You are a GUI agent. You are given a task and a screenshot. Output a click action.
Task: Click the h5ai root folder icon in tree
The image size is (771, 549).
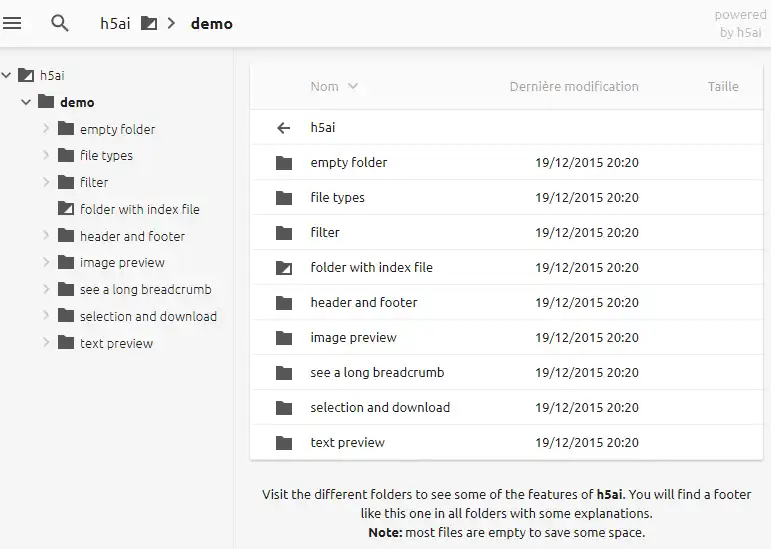point(26,75)
